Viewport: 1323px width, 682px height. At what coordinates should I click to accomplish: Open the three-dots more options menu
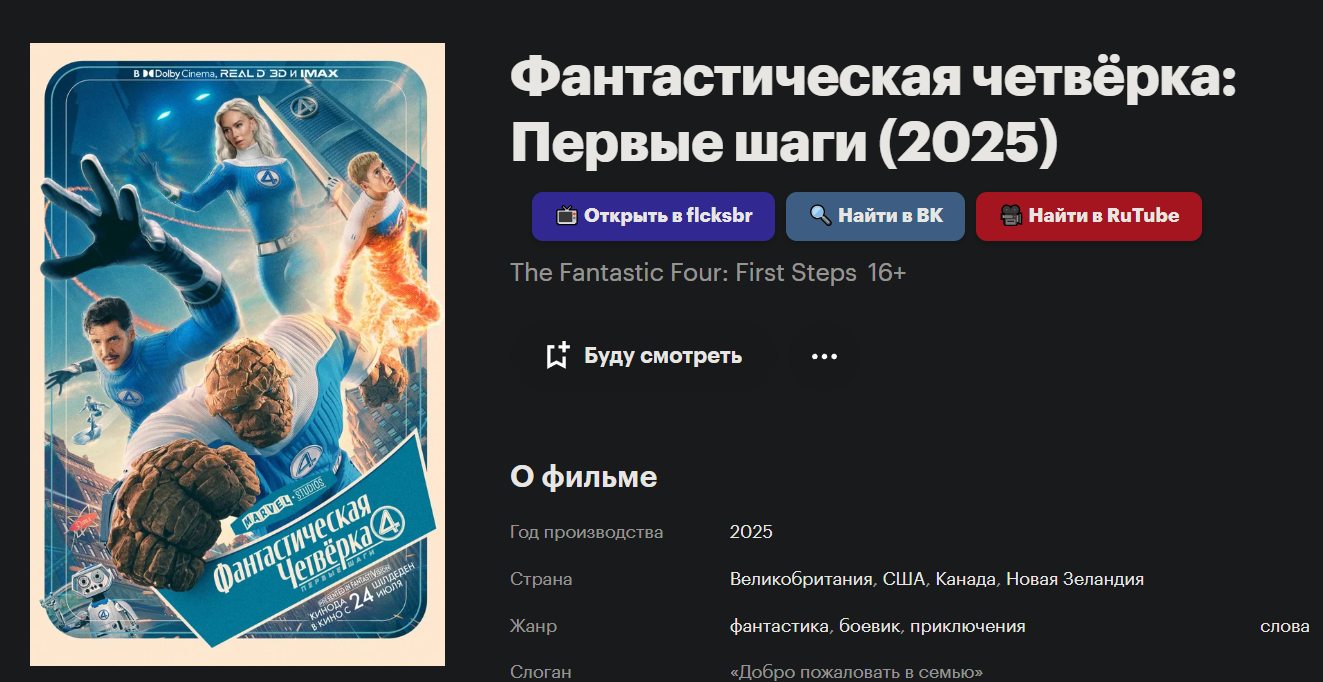click(x=824, y=356)
